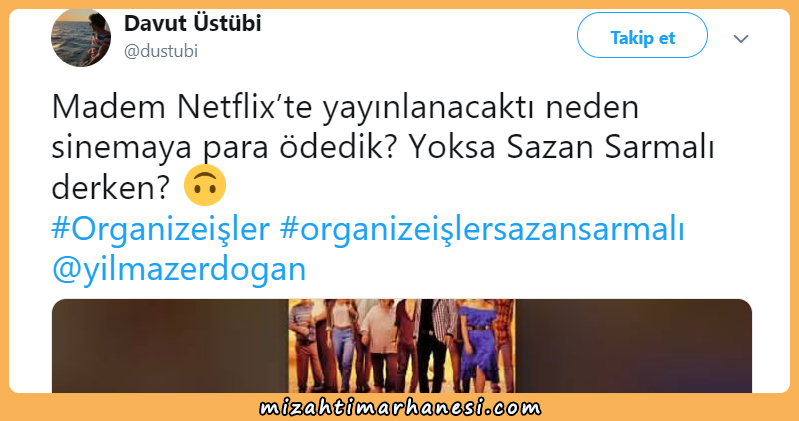Image resolution: width=799 pixels, height=421 pixels.
Task: Click the person in white shirt in poster
Action: [379, 347]
